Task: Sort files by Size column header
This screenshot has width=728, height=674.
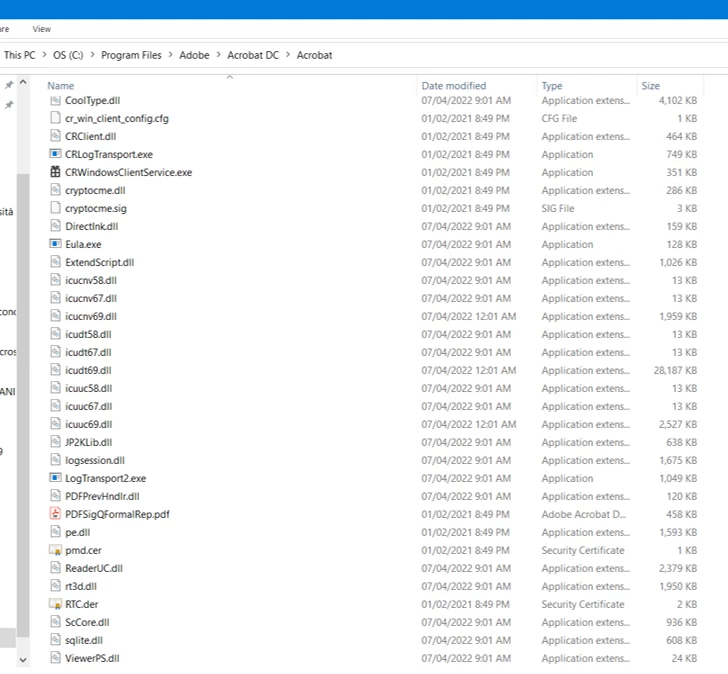Action: click(x=650, y=86)
